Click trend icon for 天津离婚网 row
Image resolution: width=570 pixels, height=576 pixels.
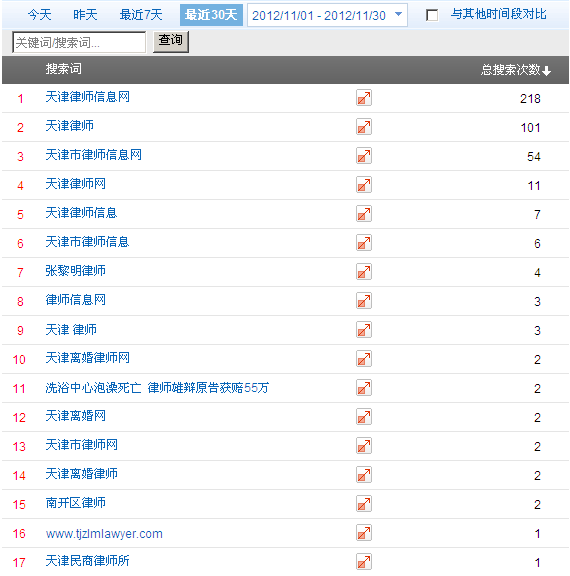tap(364, 417)
